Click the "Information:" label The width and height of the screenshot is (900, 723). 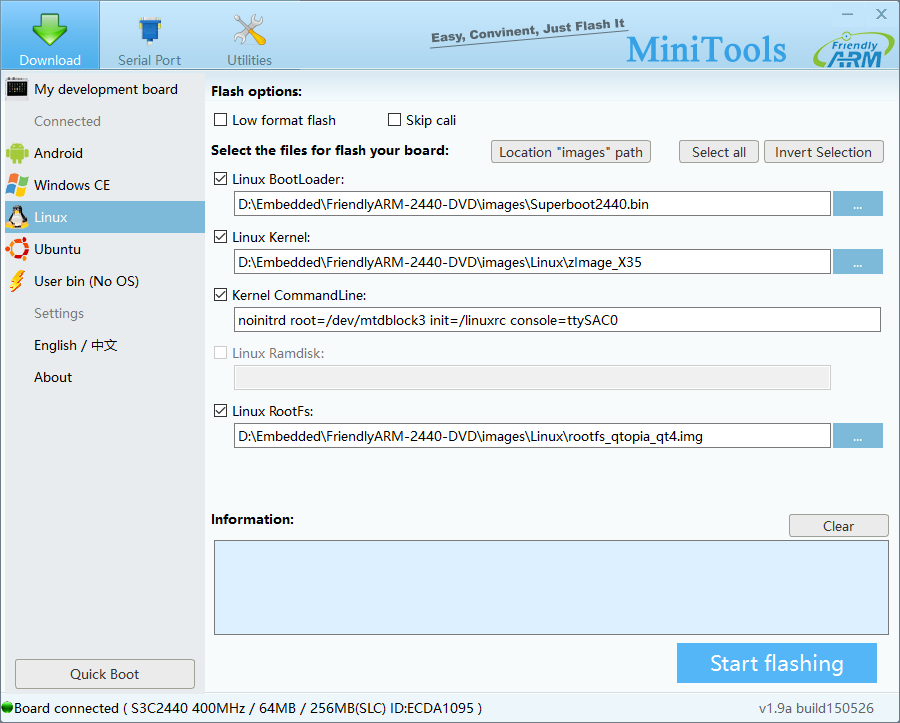(x=252, y=519)
